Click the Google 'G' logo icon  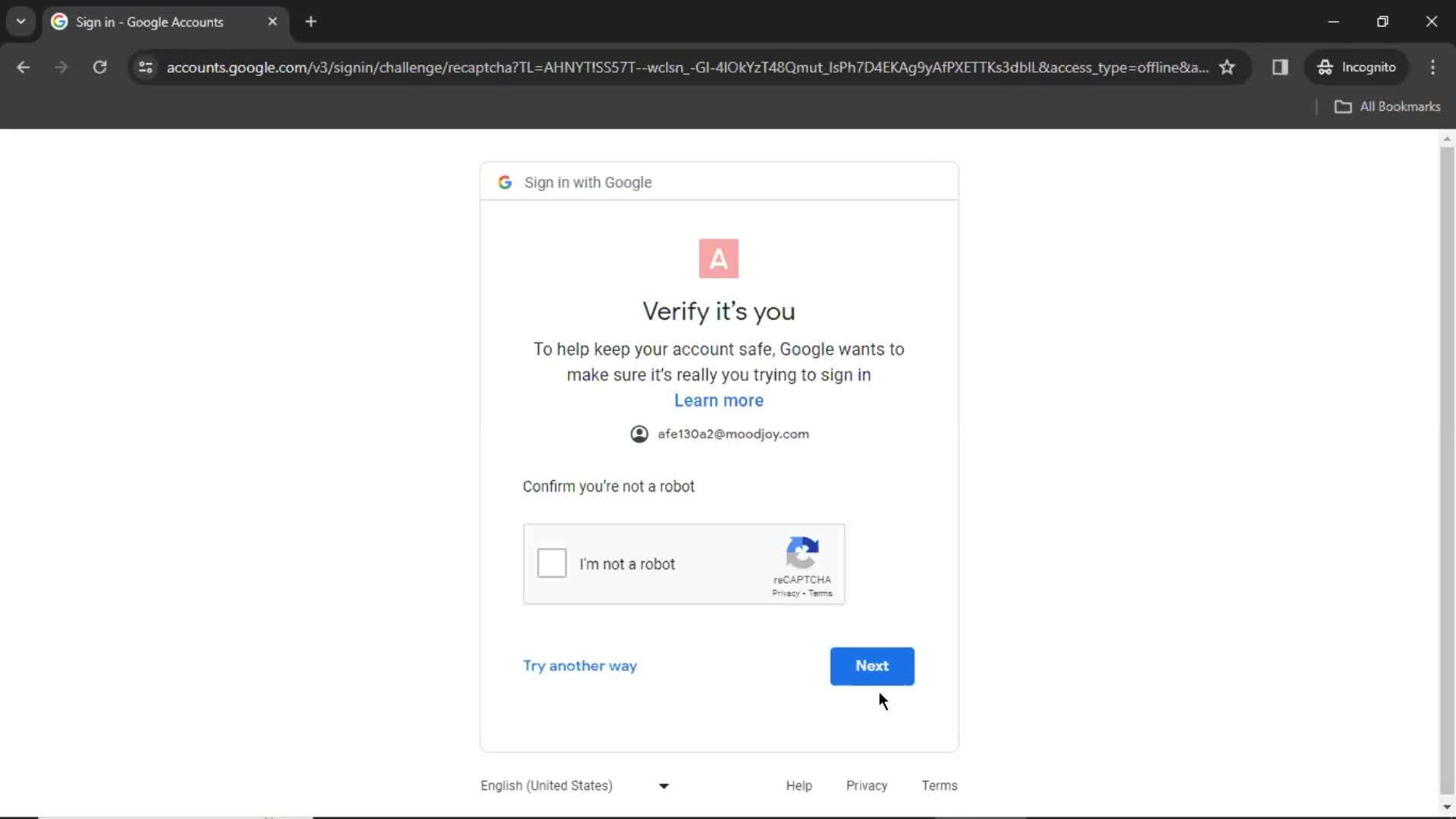pyautogui.click(x=505, y=182)
